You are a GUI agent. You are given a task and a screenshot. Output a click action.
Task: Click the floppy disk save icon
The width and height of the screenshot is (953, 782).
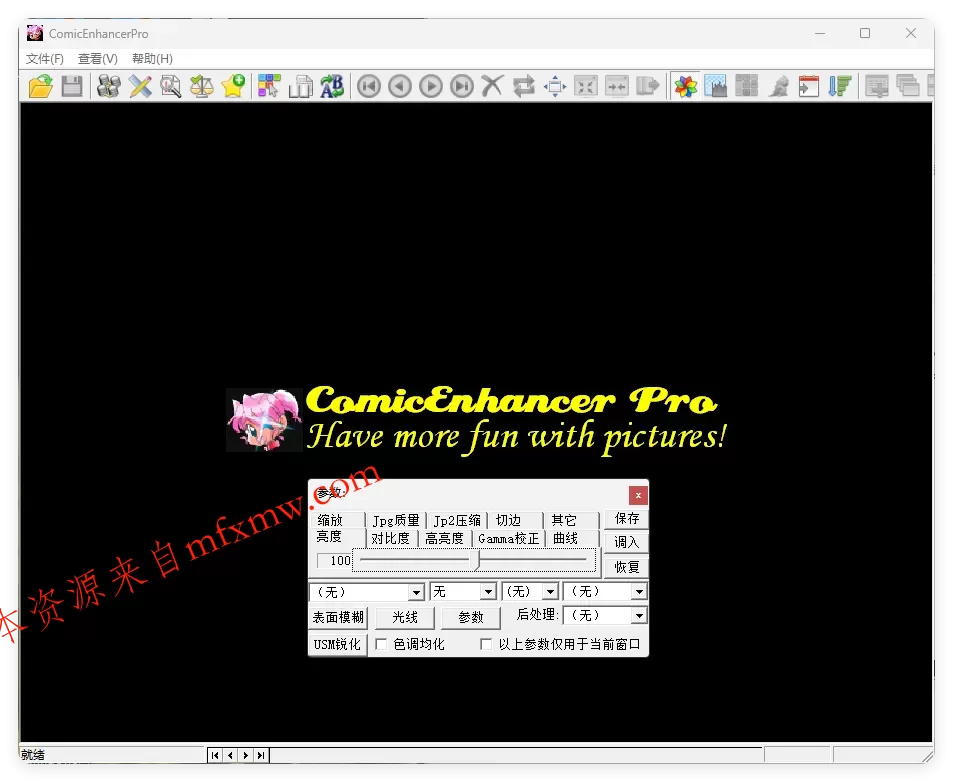point(72,86)
